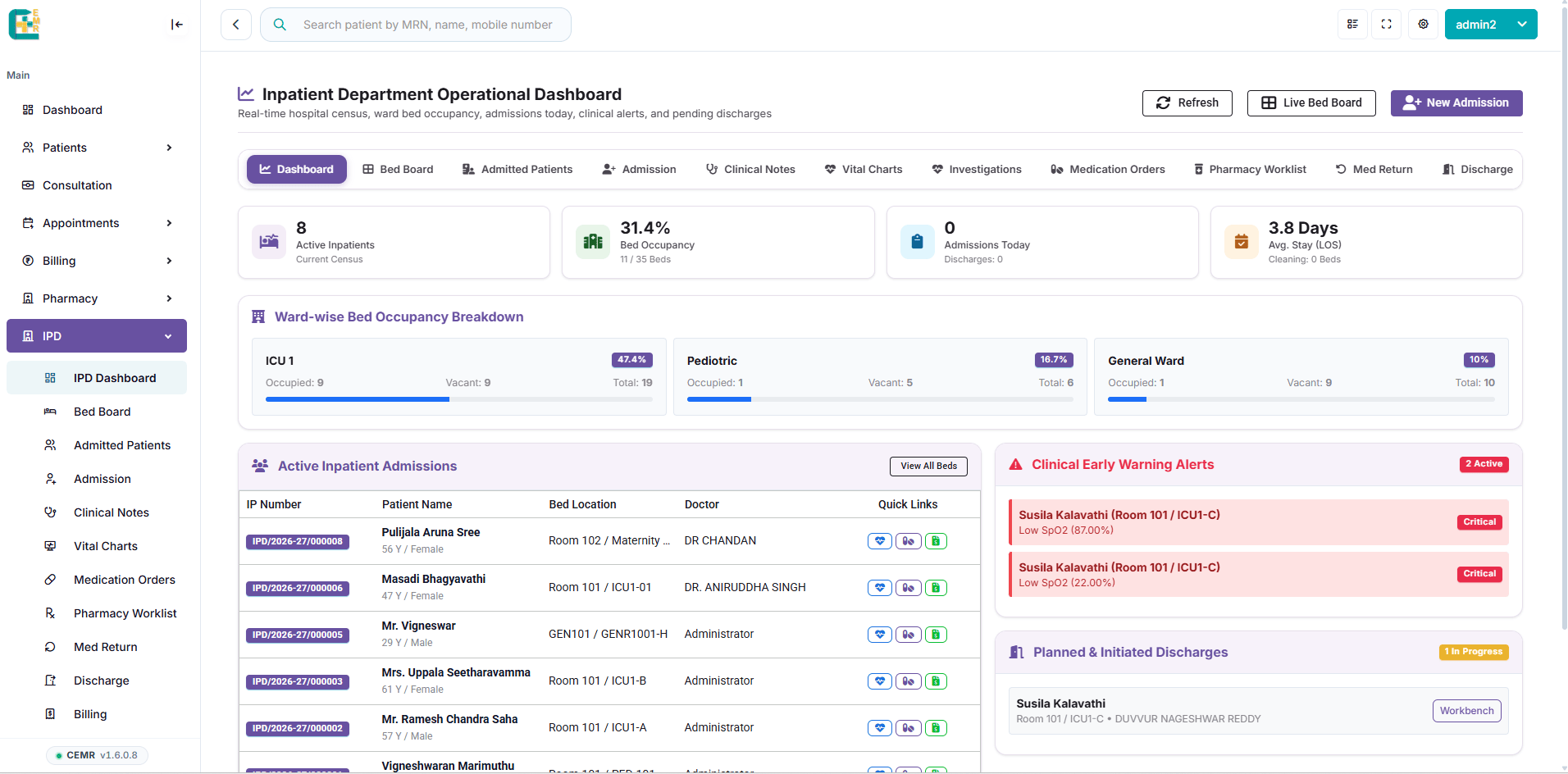This screenshot has height=774, width=1568.
Task: Open the Medication Orders tab
Action: (x=1108, y=170)
